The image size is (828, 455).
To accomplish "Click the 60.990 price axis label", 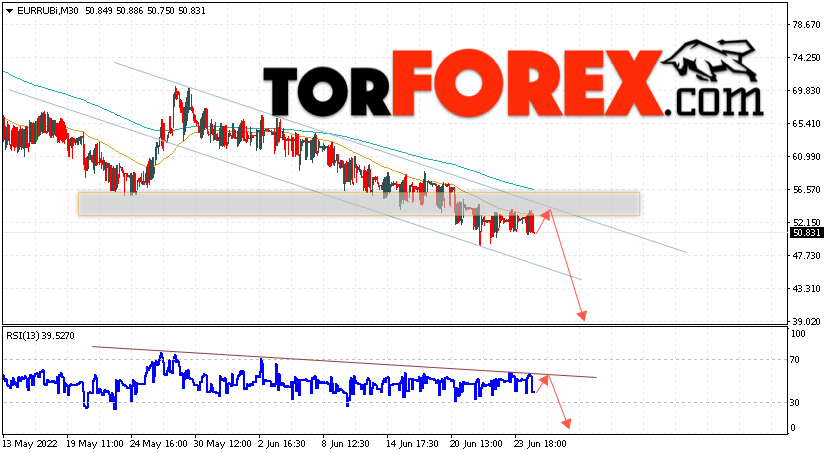I will point(806,157).
